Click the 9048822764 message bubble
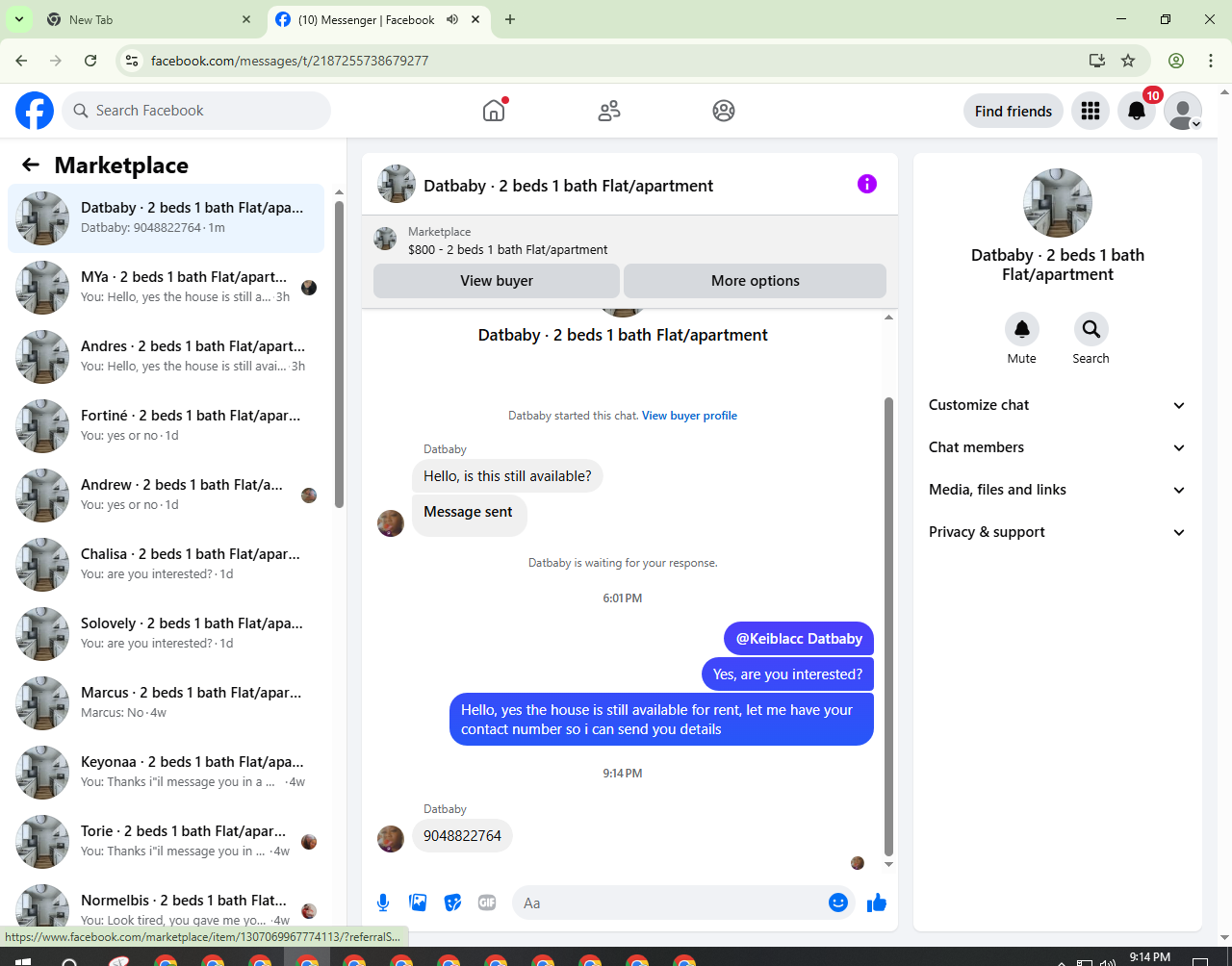The width and height of the screenshot is (1232, 966). coord(462,835)
